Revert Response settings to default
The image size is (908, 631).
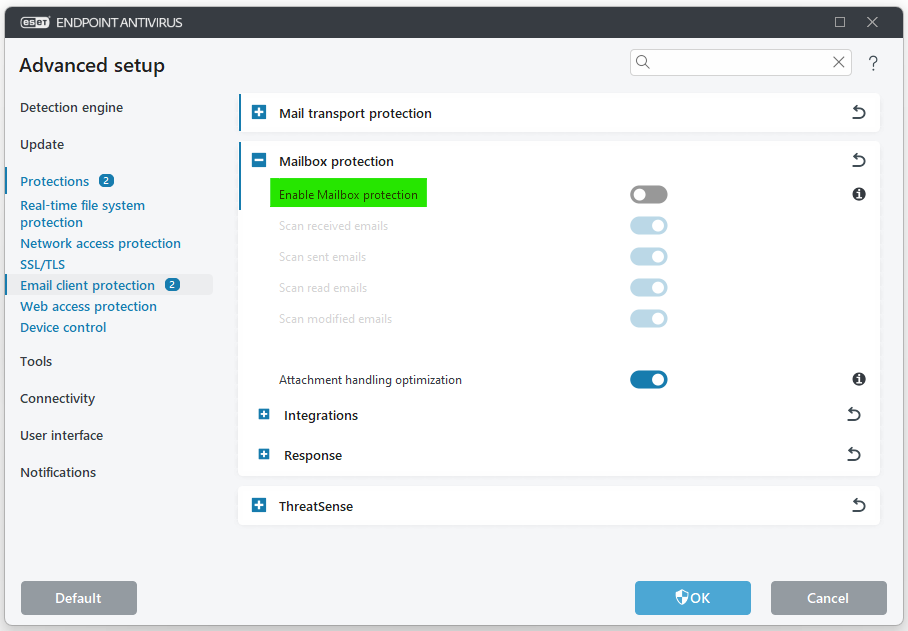(x=854, y=454)
